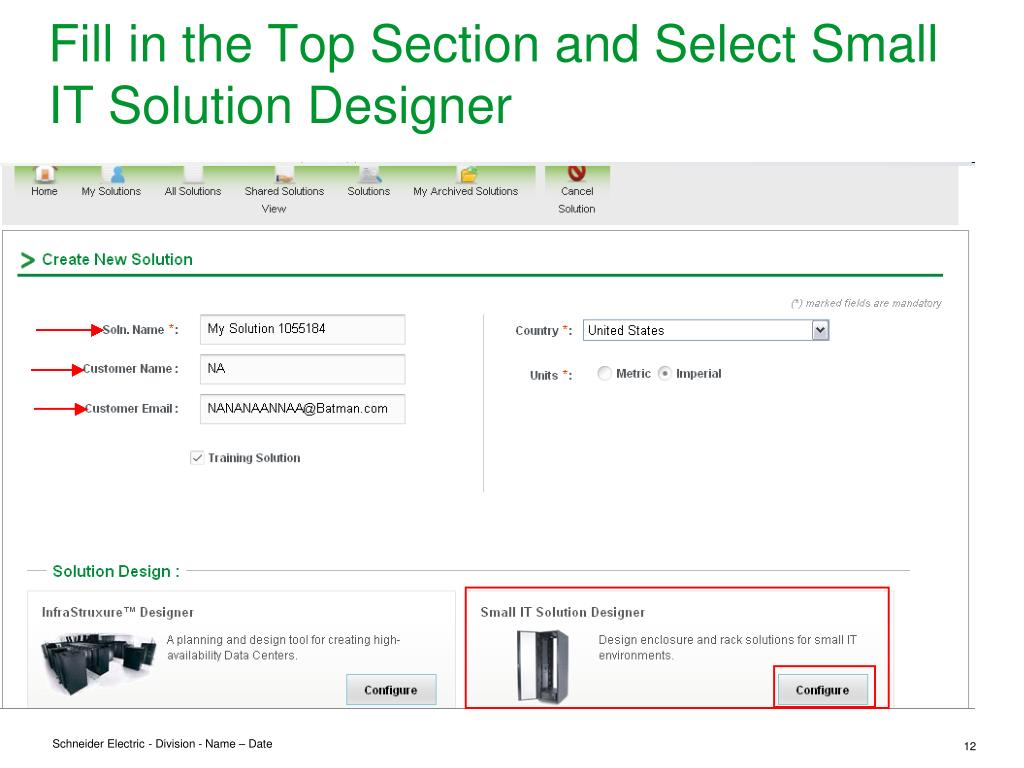Viewport: 1024px width, 768px height.
Task: Select the Imperial units radio button
Action: (664, 373)
